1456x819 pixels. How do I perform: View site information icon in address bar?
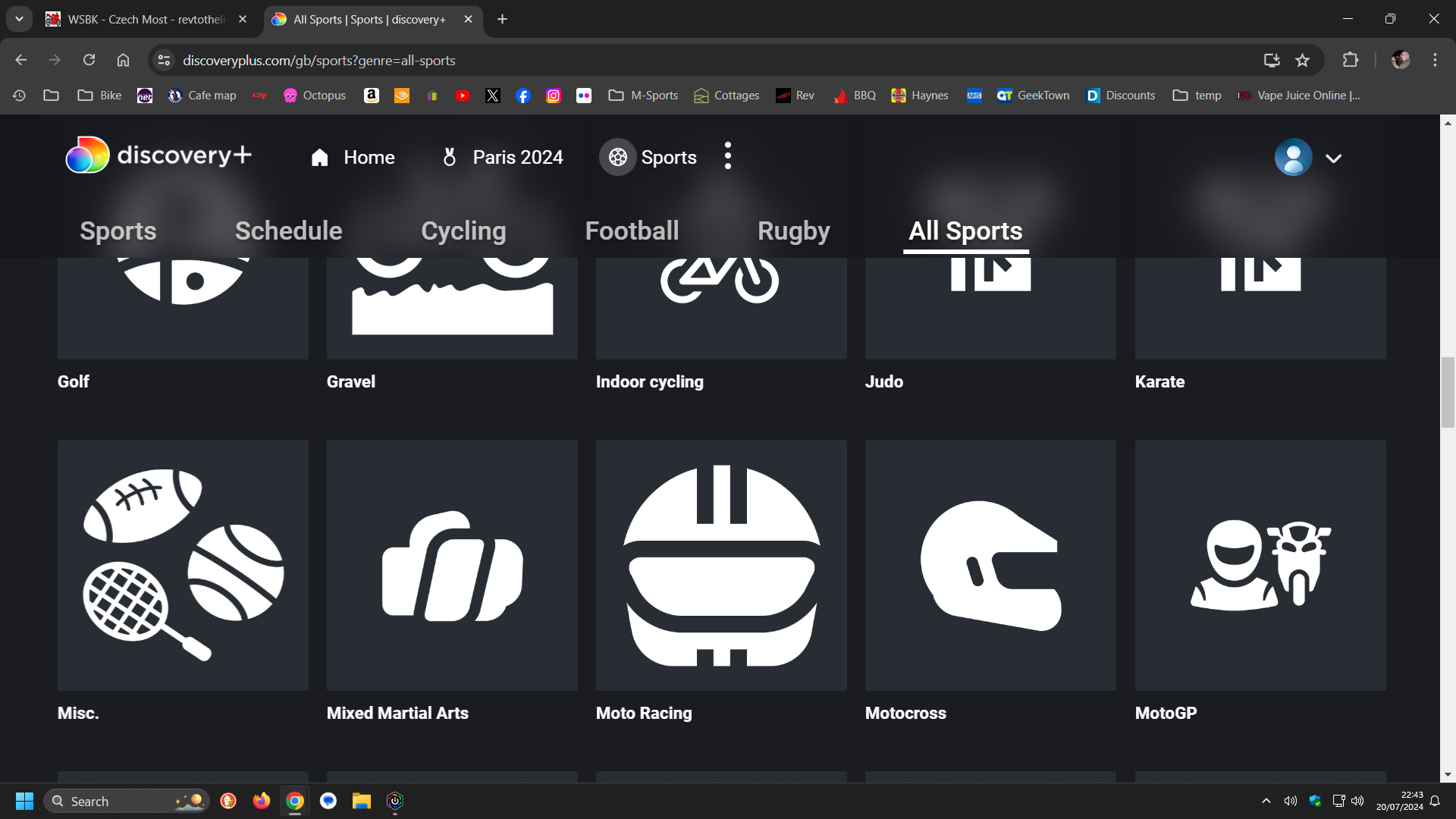[163, 60]
